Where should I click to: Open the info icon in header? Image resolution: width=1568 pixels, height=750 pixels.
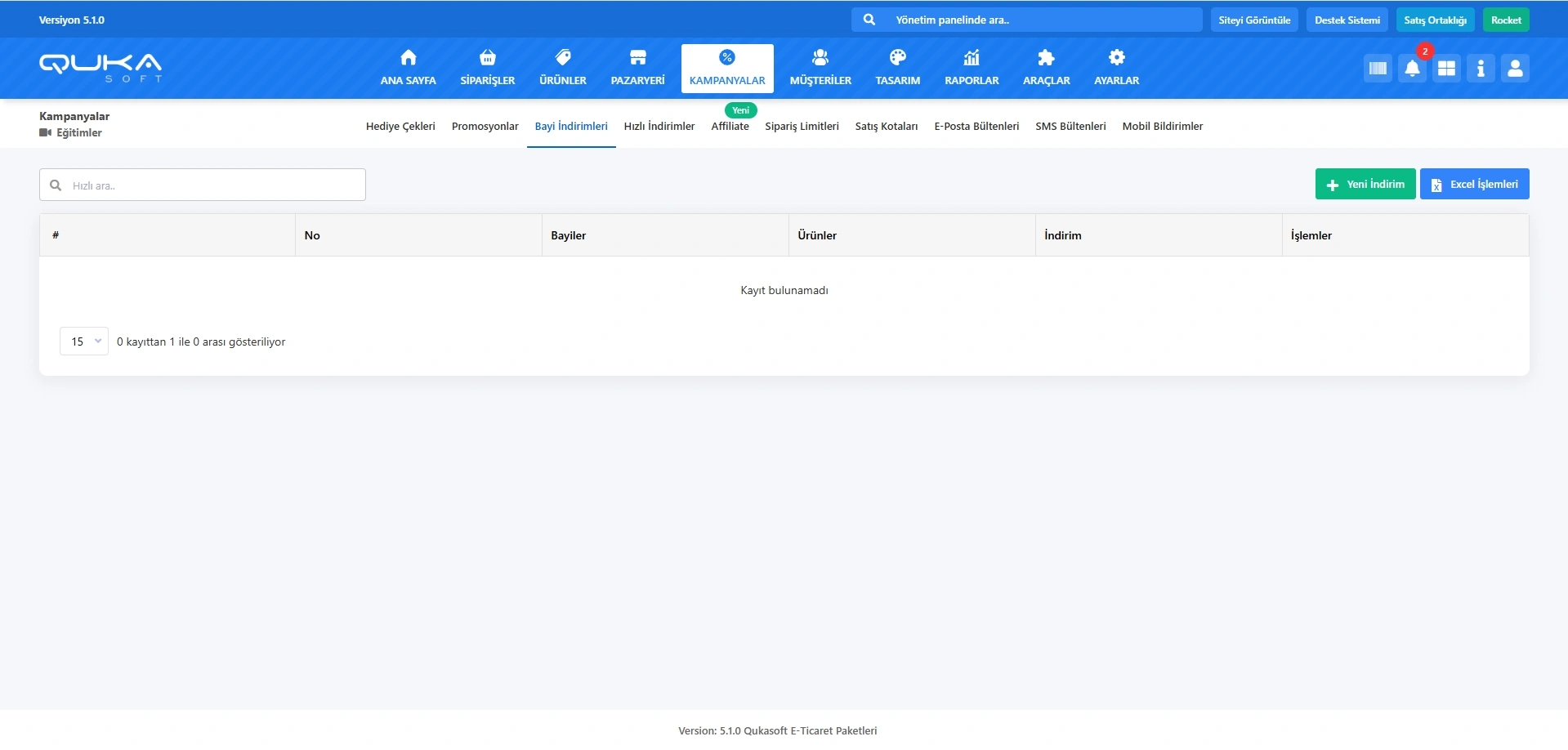tap(1481, 69)
